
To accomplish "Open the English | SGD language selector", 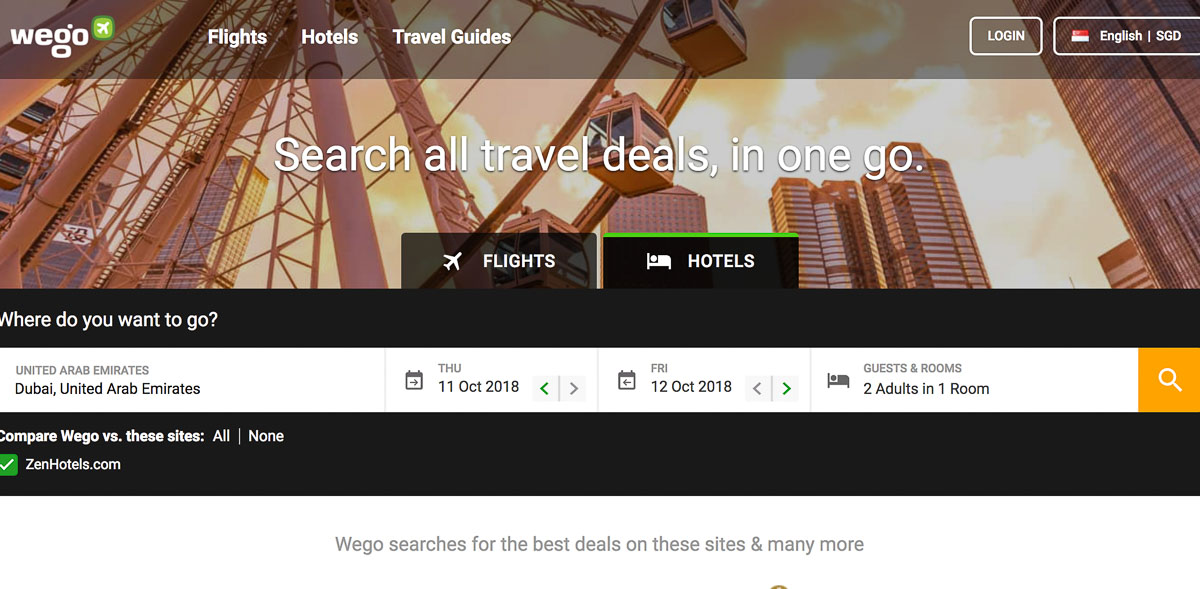I will (x=1127, y=36).
